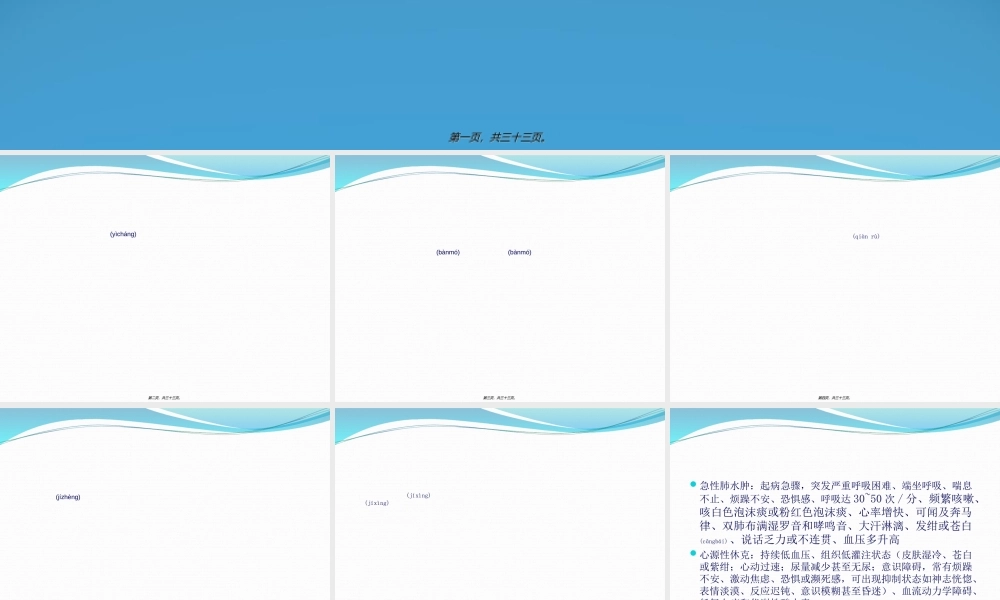Click the wave banner on the (yìcháng) slide
Image resolution: width=1000 pixels, height=600 pixels.
165,172
